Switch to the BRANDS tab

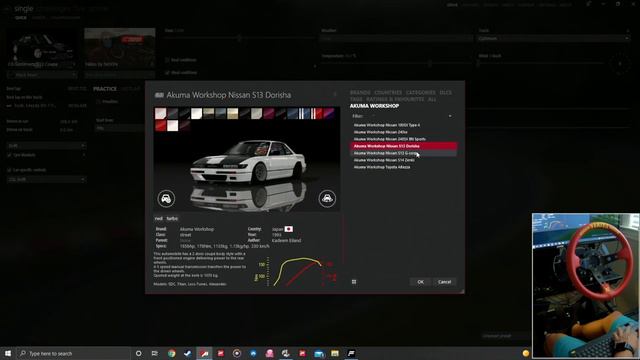tap(360, 93)
